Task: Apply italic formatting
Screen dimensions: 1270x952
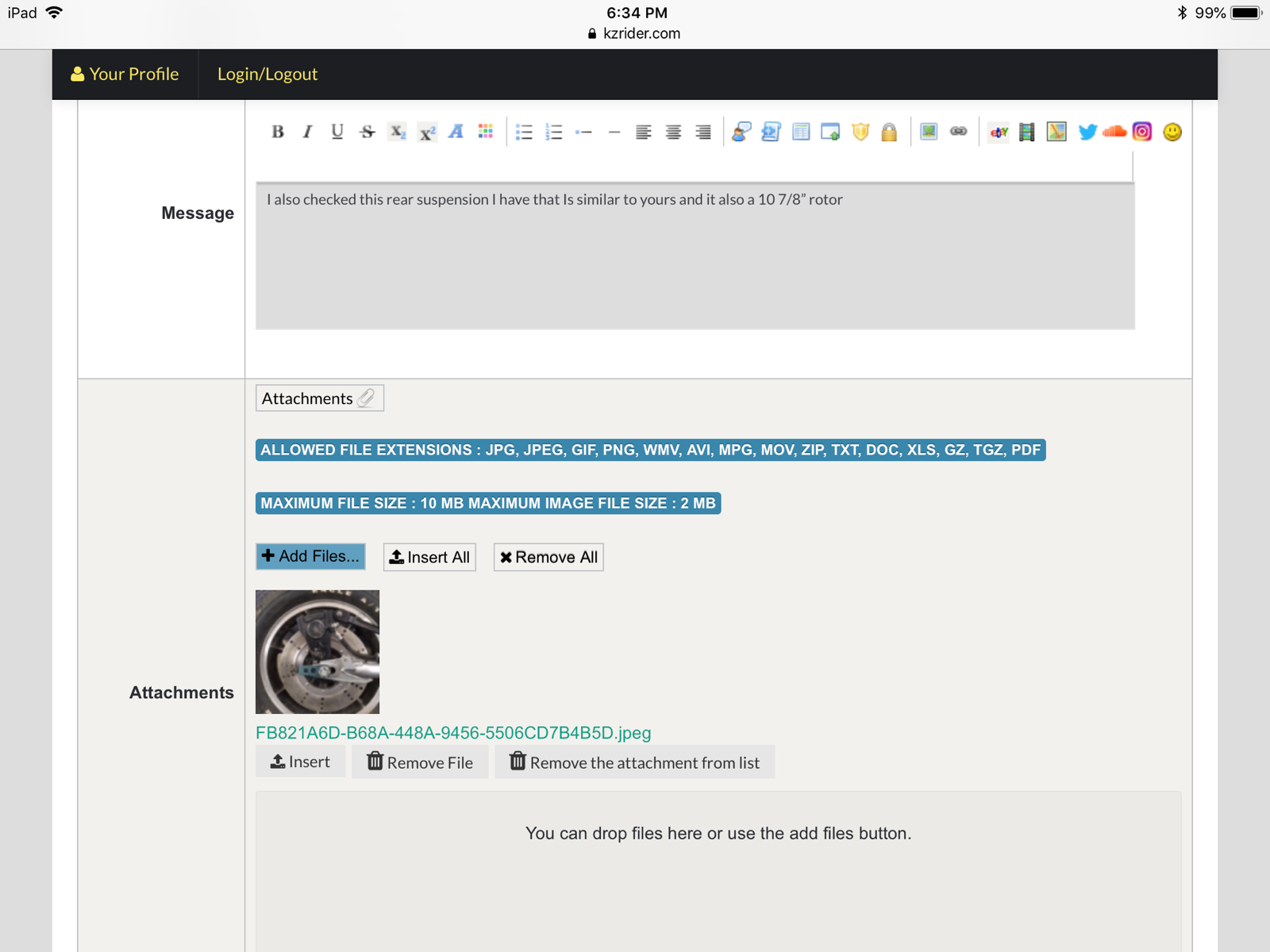Action: click(x=307, y=132)
